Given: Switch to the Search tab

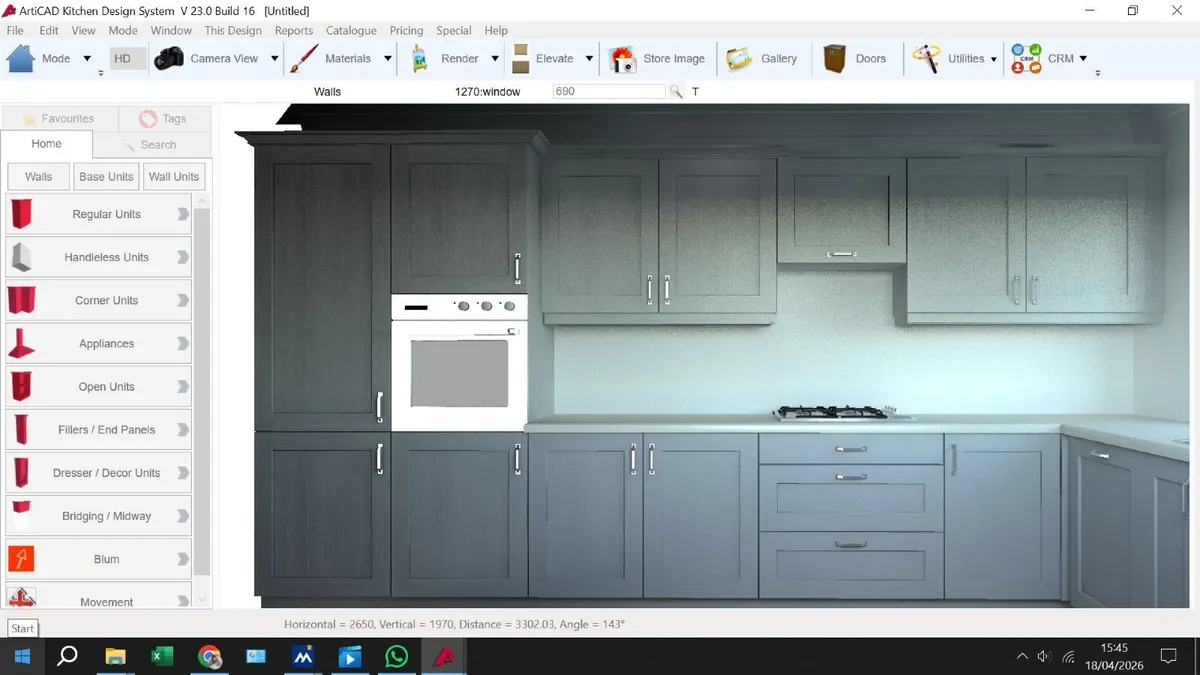Looking at the screenshot, I should [155, 144].
